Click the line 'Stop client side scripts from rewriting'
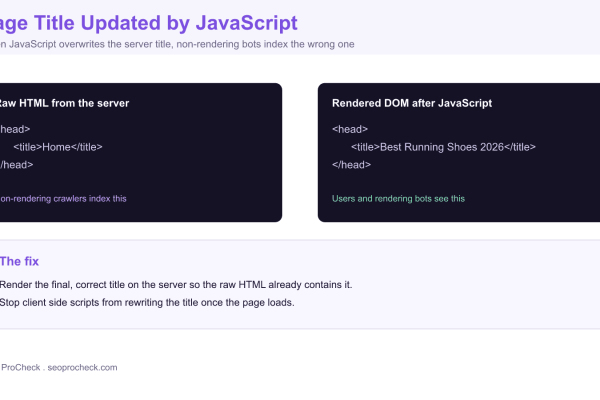The width and height of the screenshot is (600, 400). (x=147, y=302)
